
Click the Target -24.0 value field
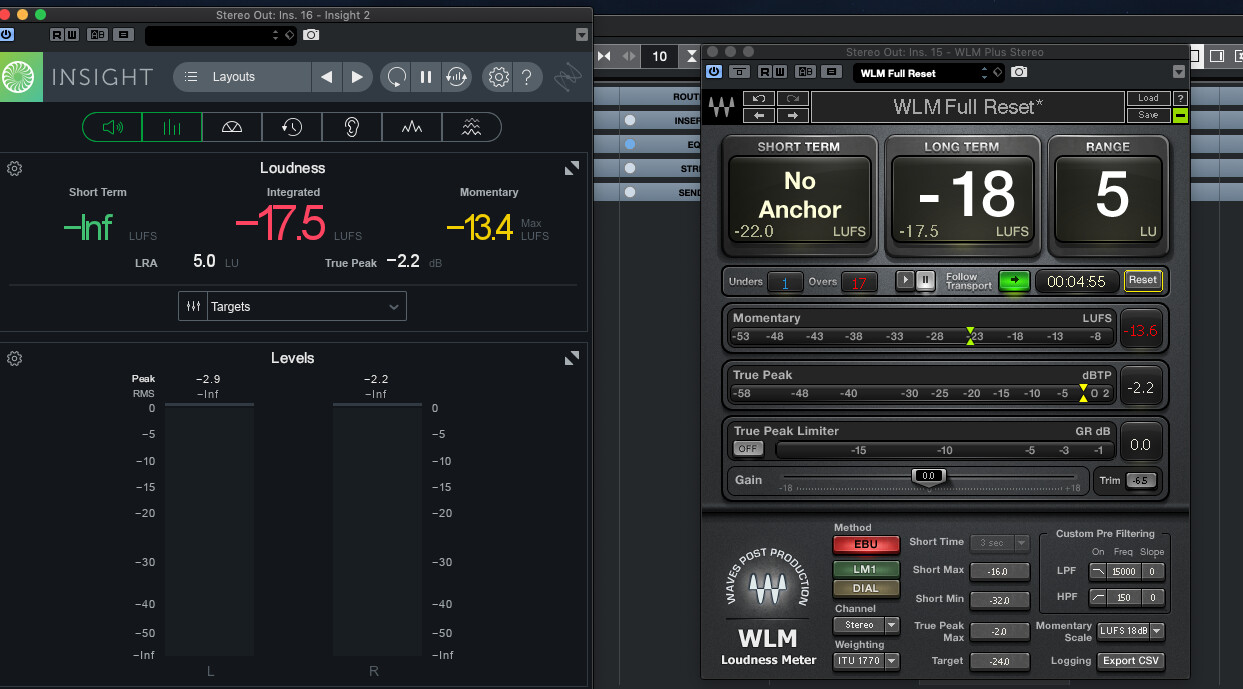click(1000, 661)
